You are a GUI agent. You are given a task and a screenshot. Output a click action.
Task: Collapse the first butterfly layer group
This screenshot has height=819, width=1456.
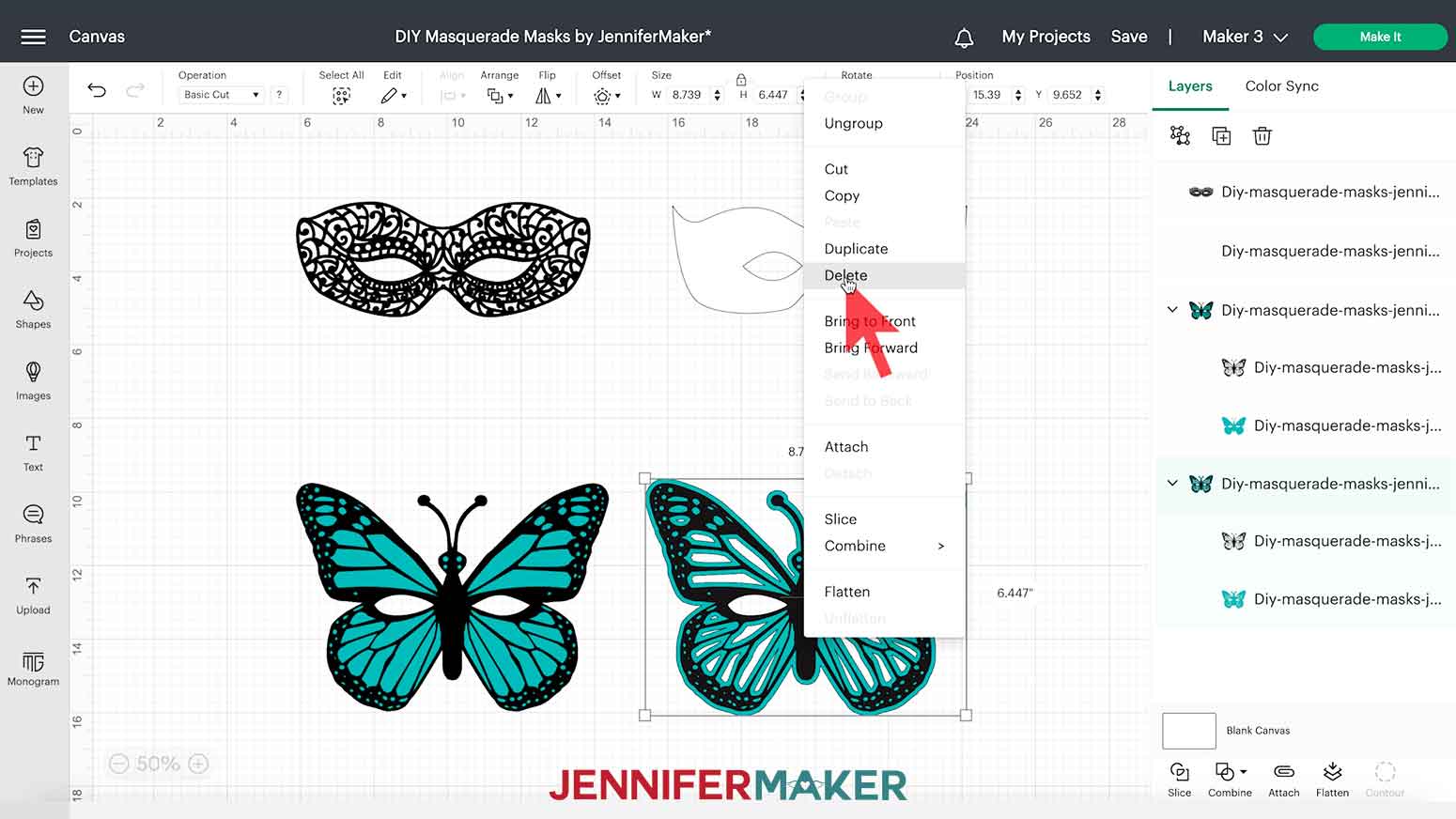[1172, 309]
